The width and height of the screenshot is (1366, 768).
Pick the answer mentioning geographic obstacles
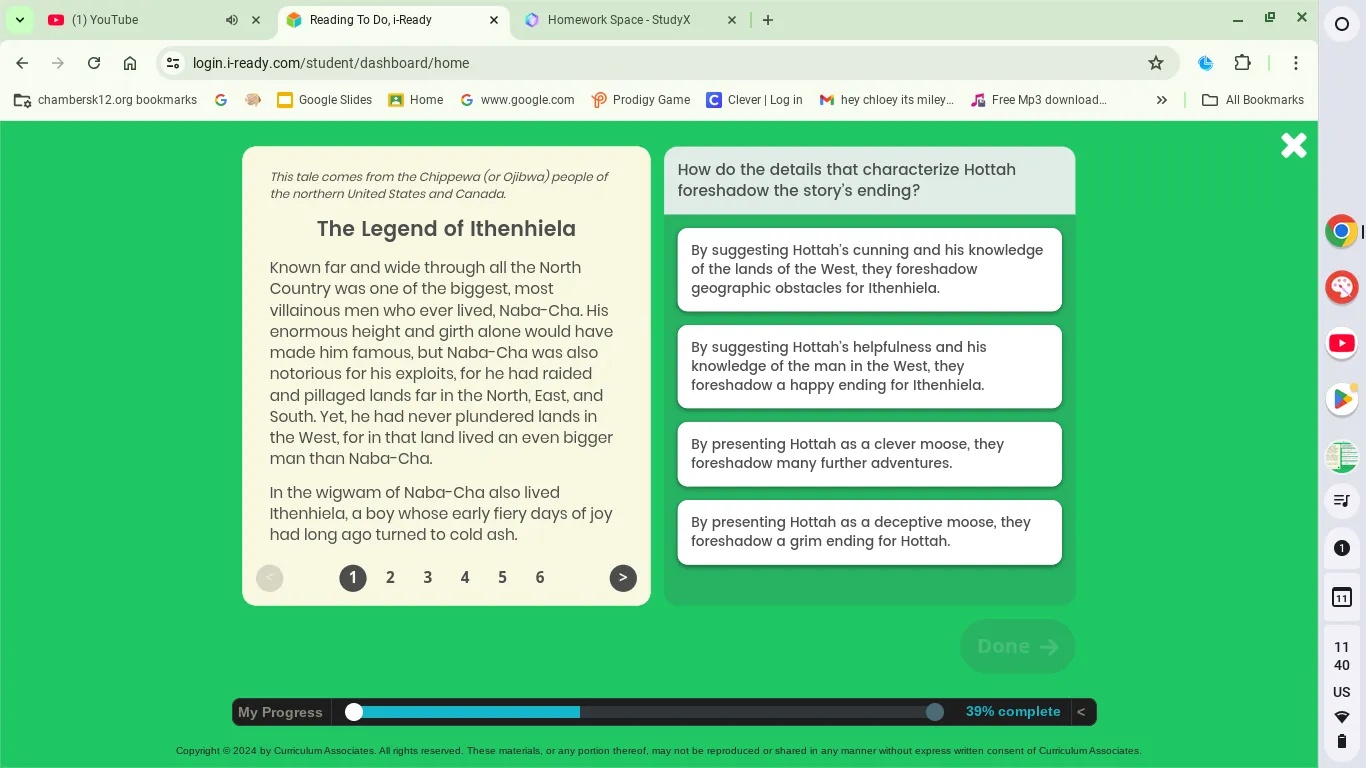click(869, 269)
